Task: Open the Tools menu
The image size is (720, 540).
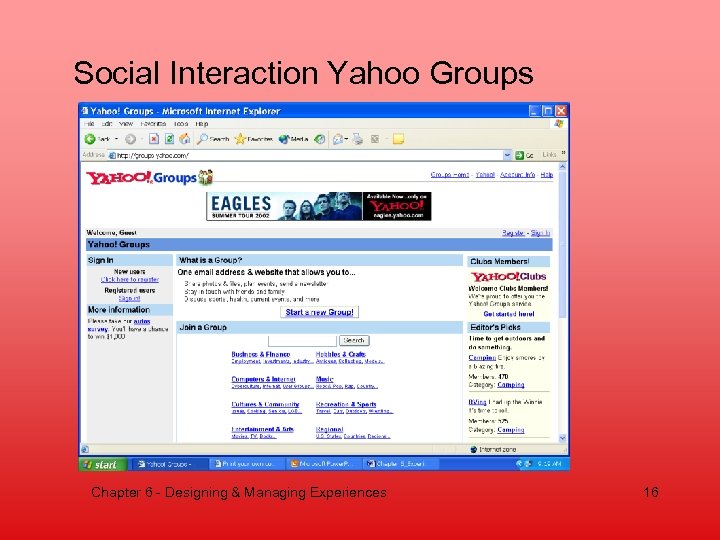Action: tap(181, 124)
